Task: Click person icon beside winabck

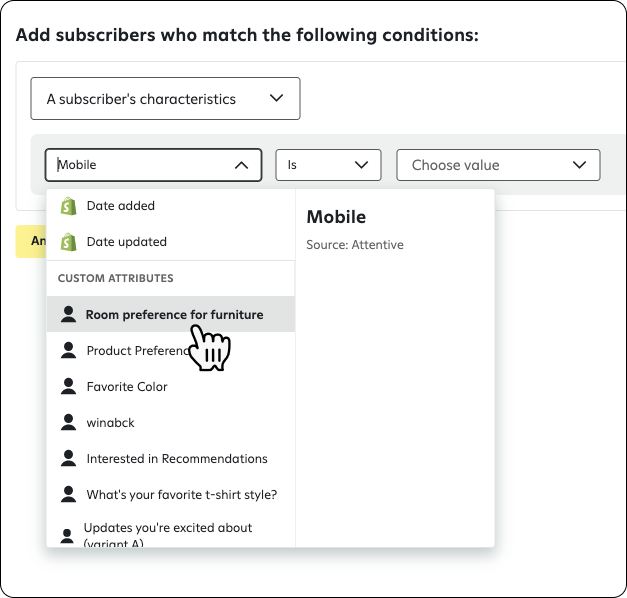Action: coord(68,422)
